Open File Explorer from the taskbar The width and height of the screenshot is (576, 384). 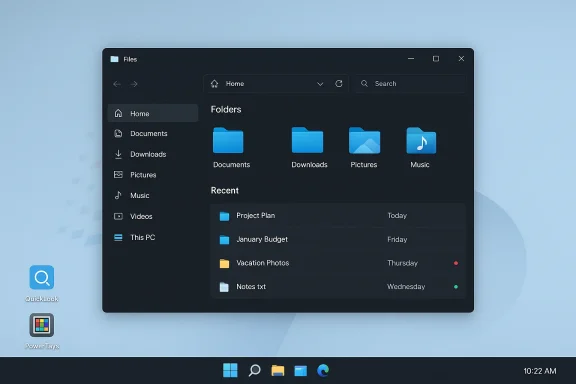(x=278, y=370)
